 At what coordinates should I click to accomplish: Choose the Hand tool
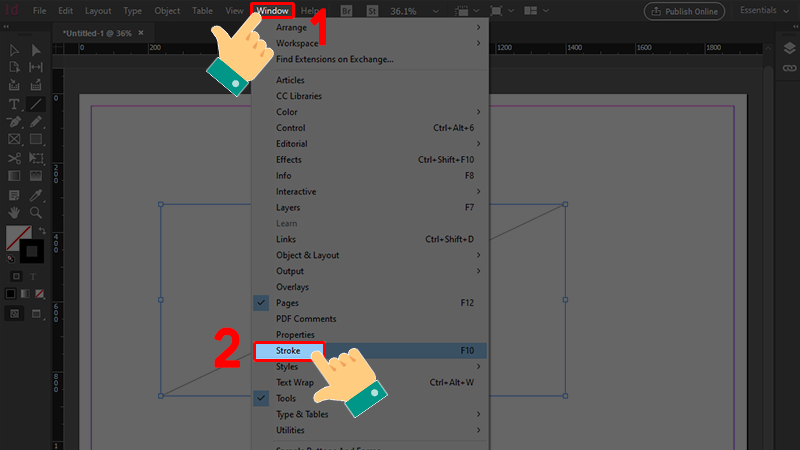click(x=14, y=212)
